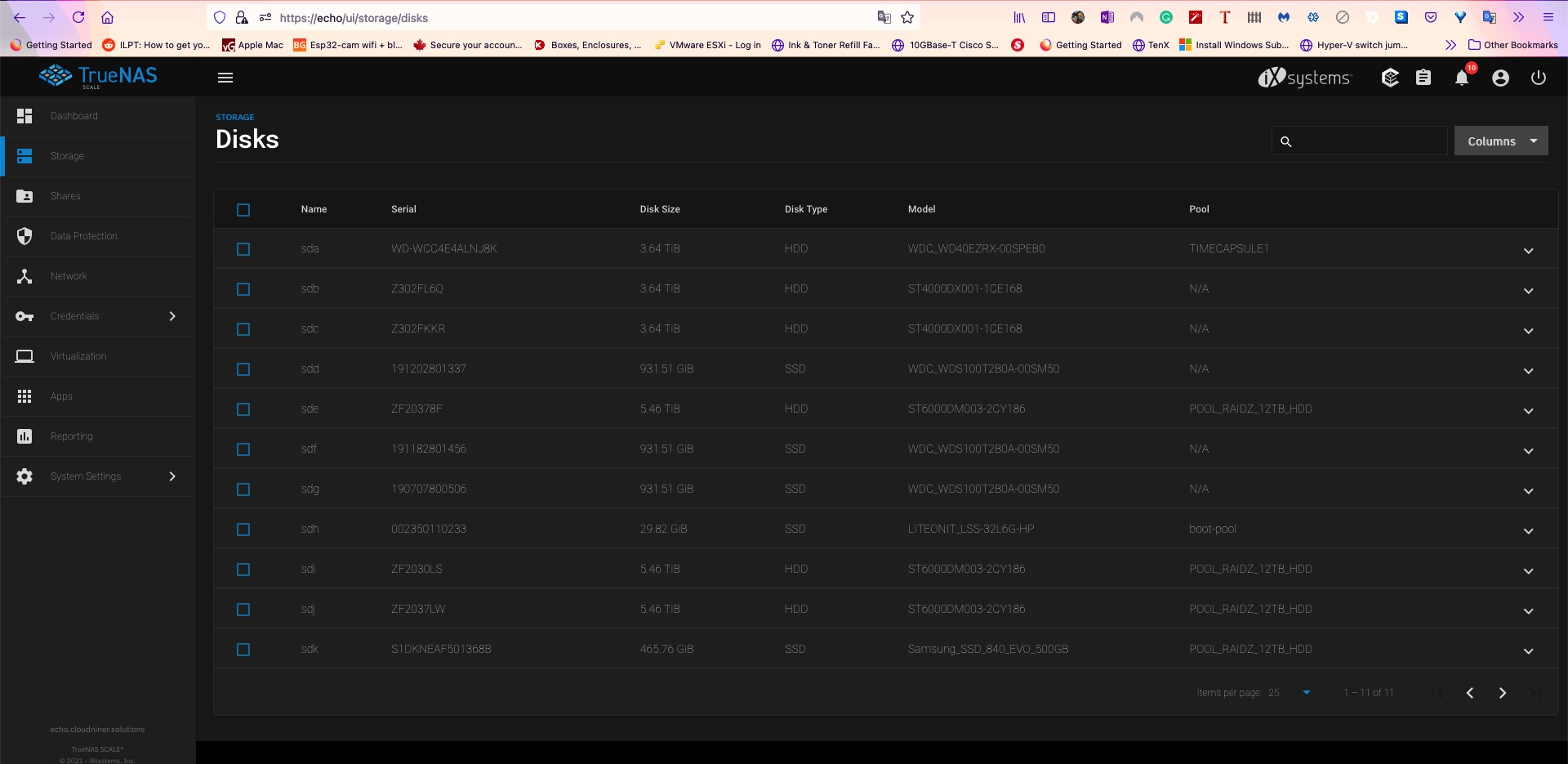Click the power icon
This screenshot has height=764, width=1568.
pyautogui.click(x=1539, y=78)
